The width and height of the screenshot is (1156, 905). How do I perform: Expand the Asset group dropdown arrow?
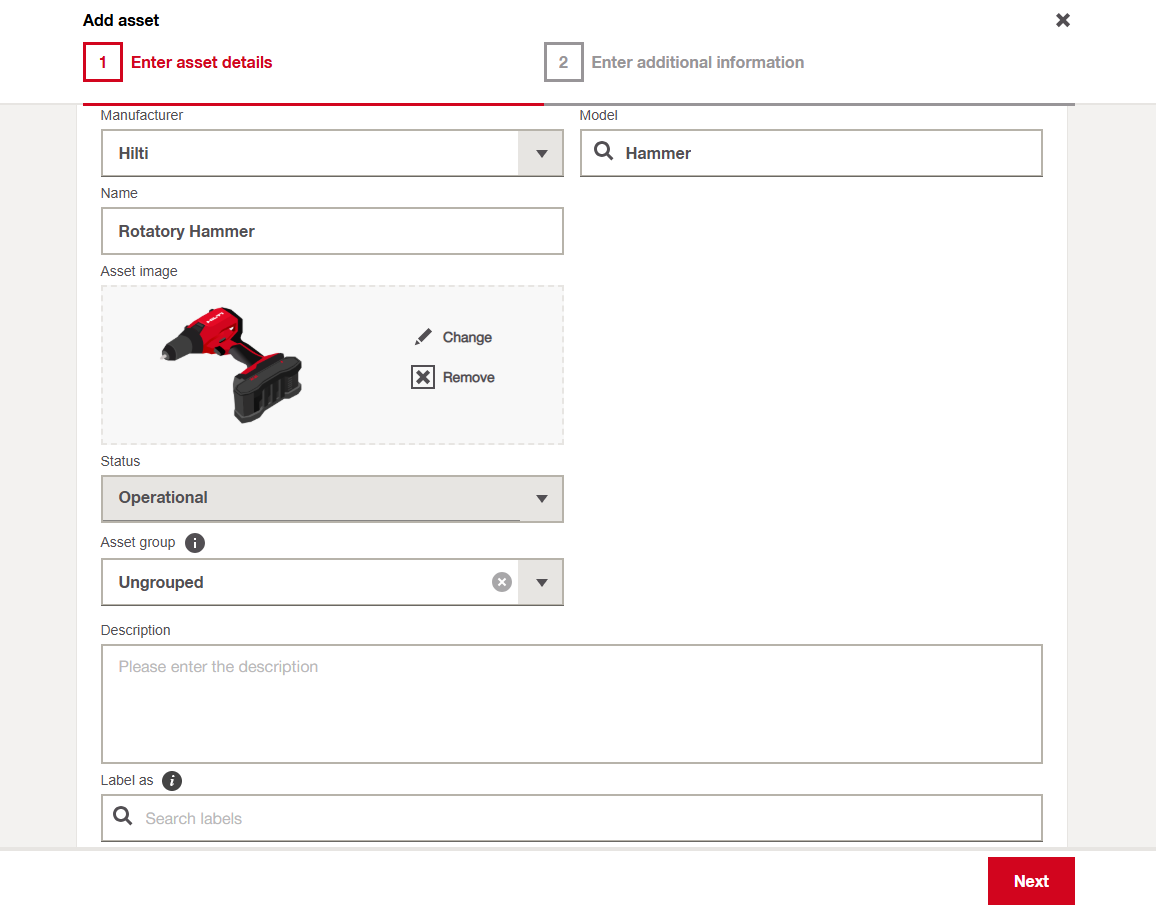[x=541, y=582]
